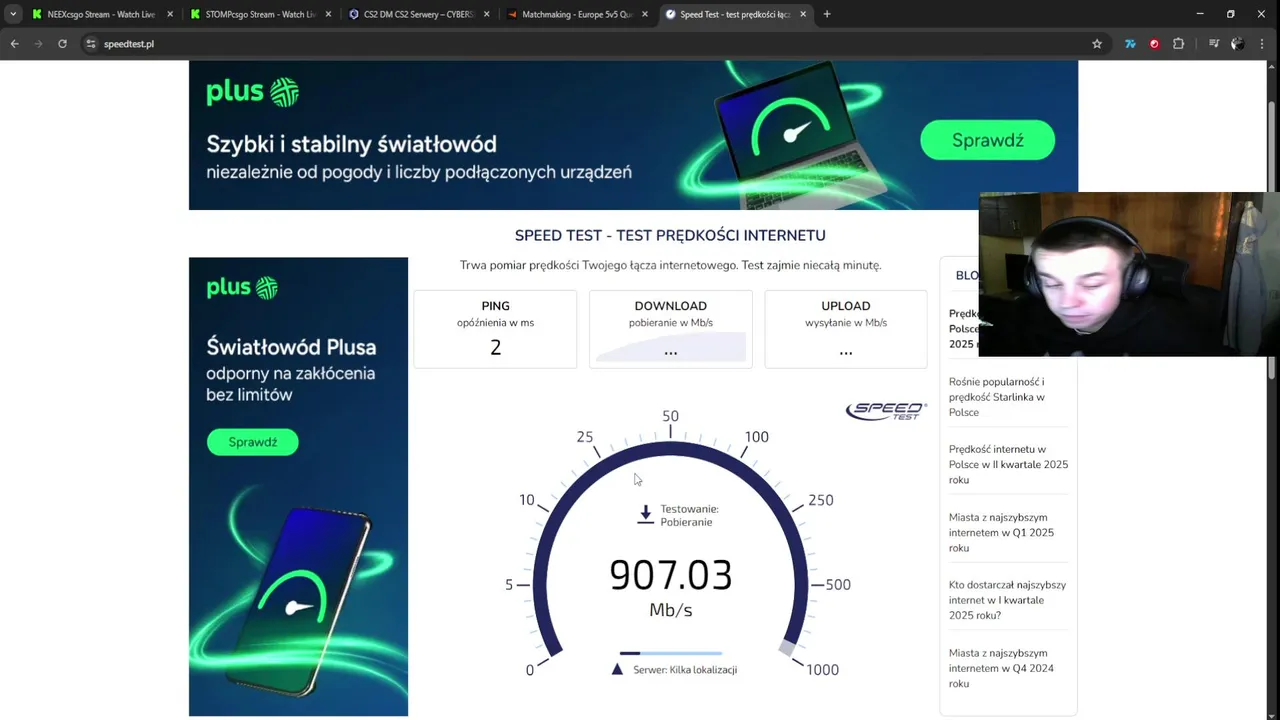1280x720 pixels.
Task: Click Sprawdź button in the side ad
Action: tap(252, 442)
